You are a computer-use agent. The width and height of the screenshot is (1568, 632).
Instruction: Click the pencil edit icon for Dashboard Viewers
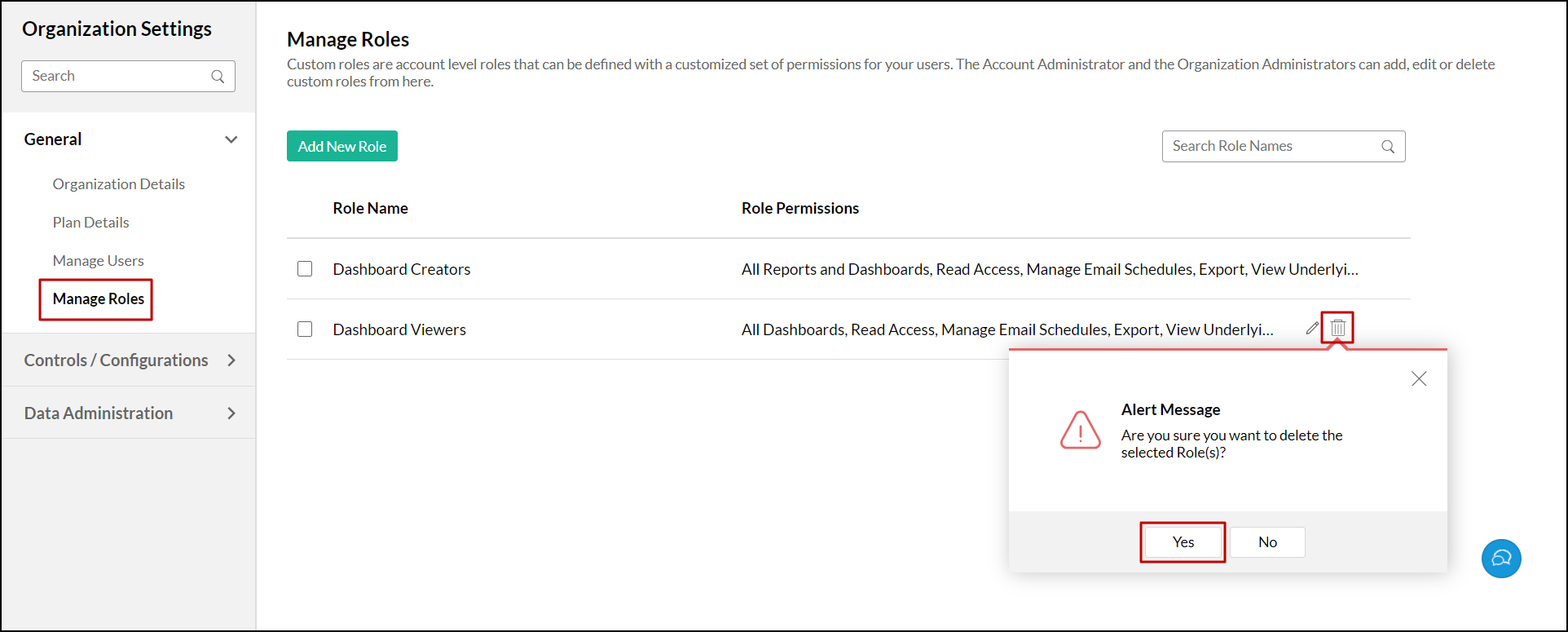(1312, 328)
